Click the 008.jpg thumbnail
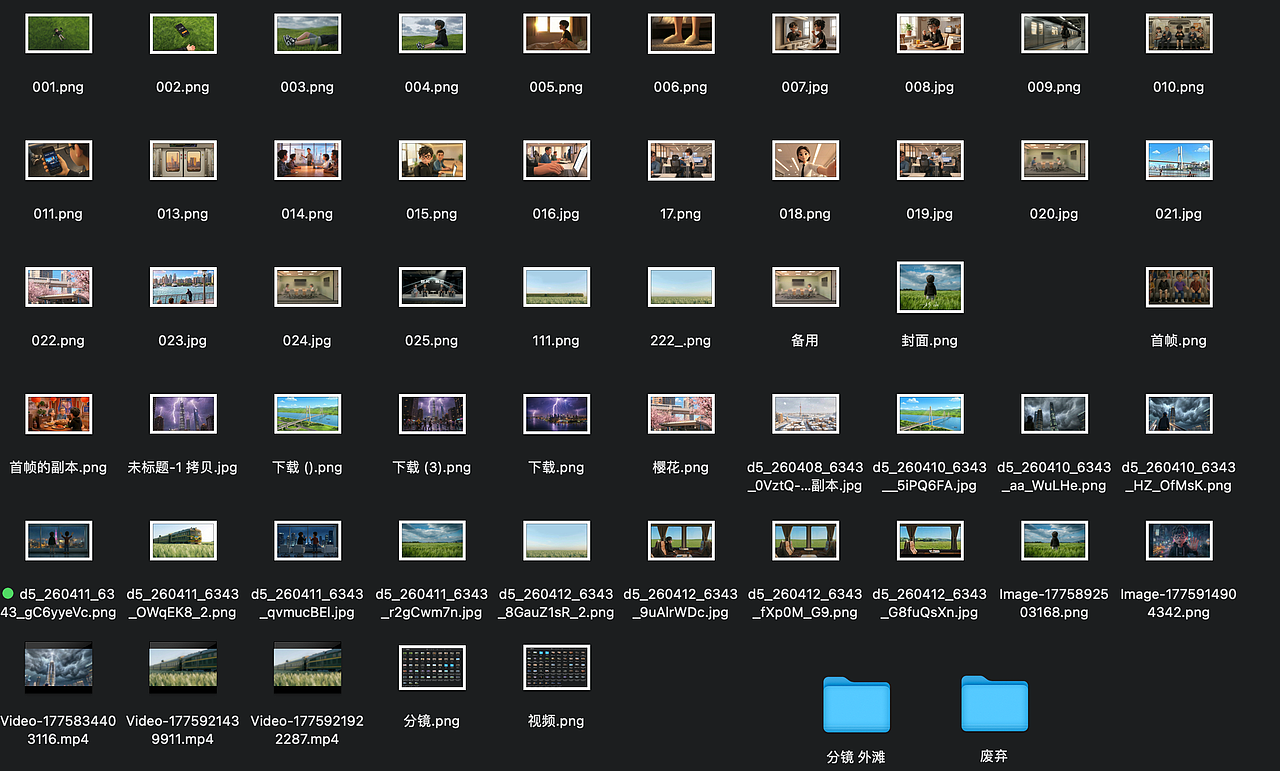Screen dimensions: 1280x771 tap(930, 33)
